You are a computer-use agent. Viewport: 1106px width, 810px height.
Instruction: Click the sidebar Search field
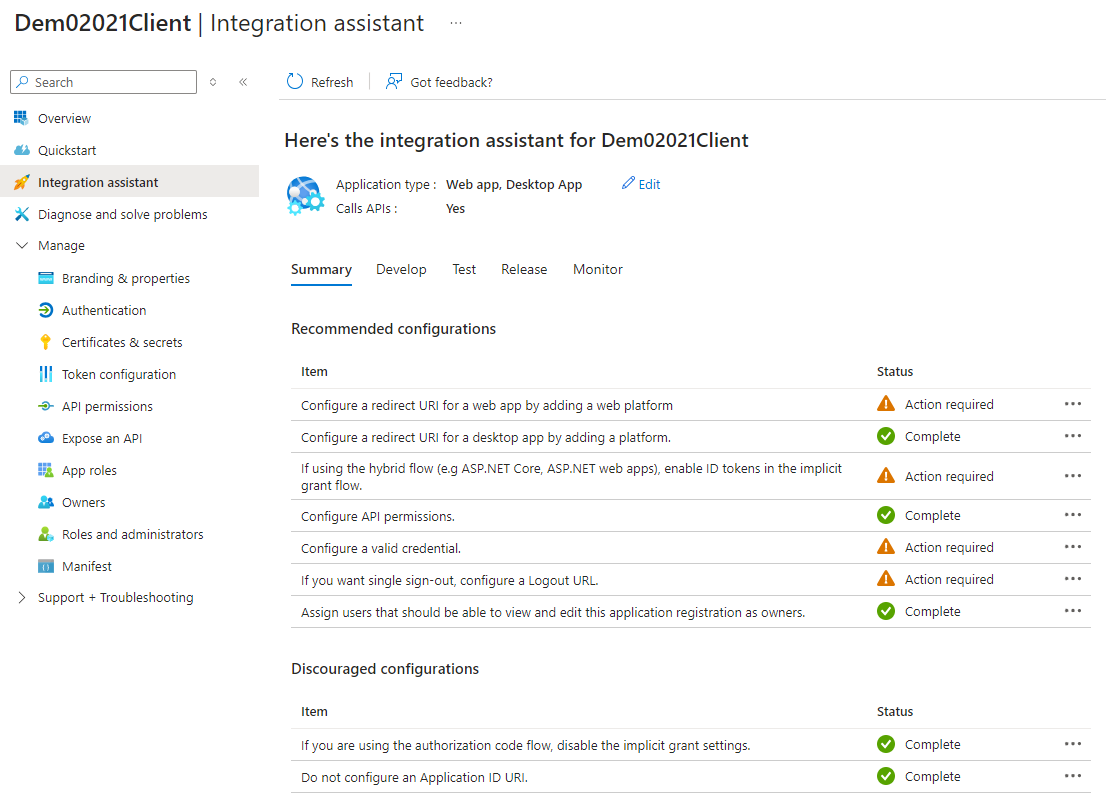(104, 82)
